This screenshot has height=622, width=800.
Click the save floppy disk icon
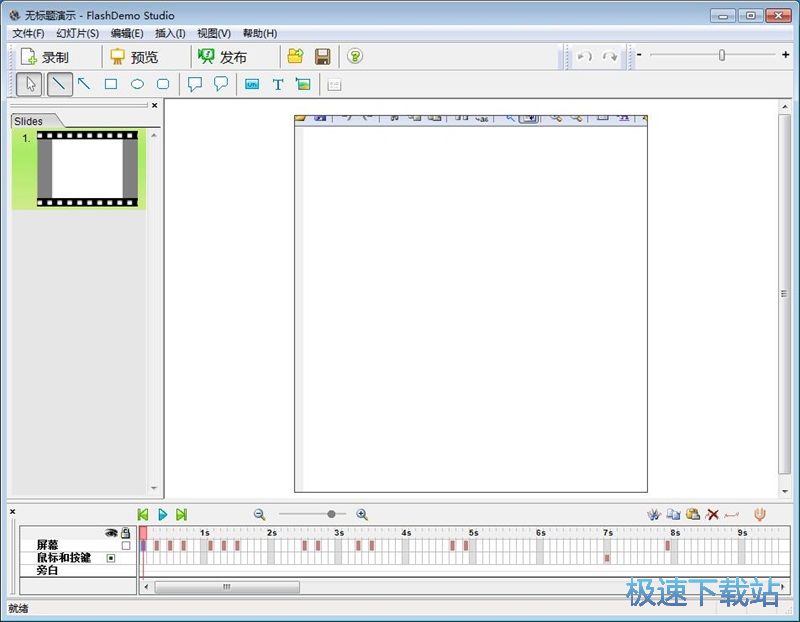point(322,57)
